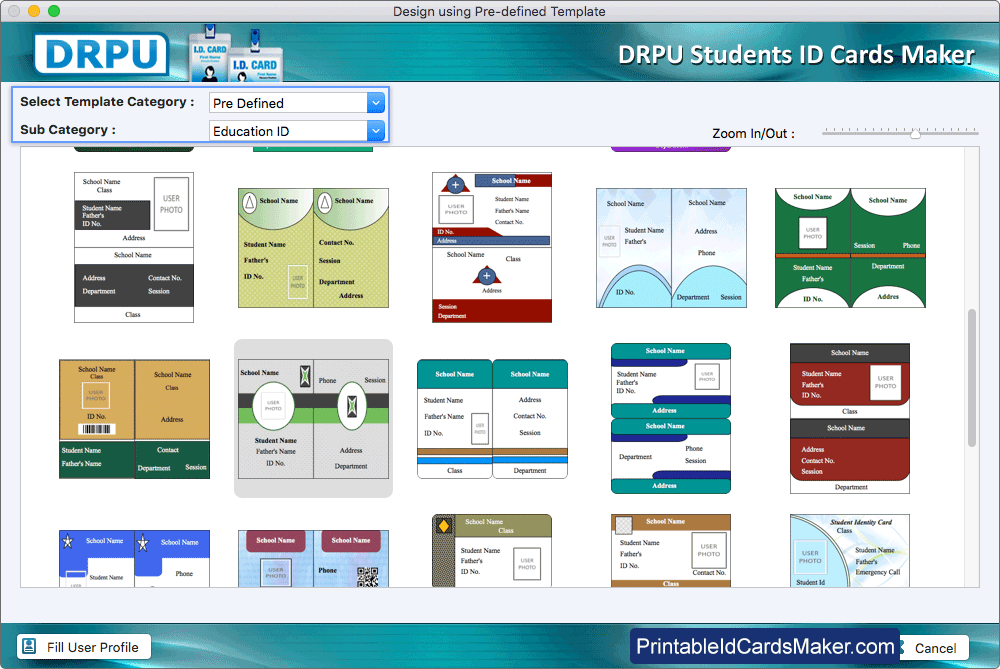1000x669 pixels.
Task: Click the Fill User Profile button
Action: point(84,647)
